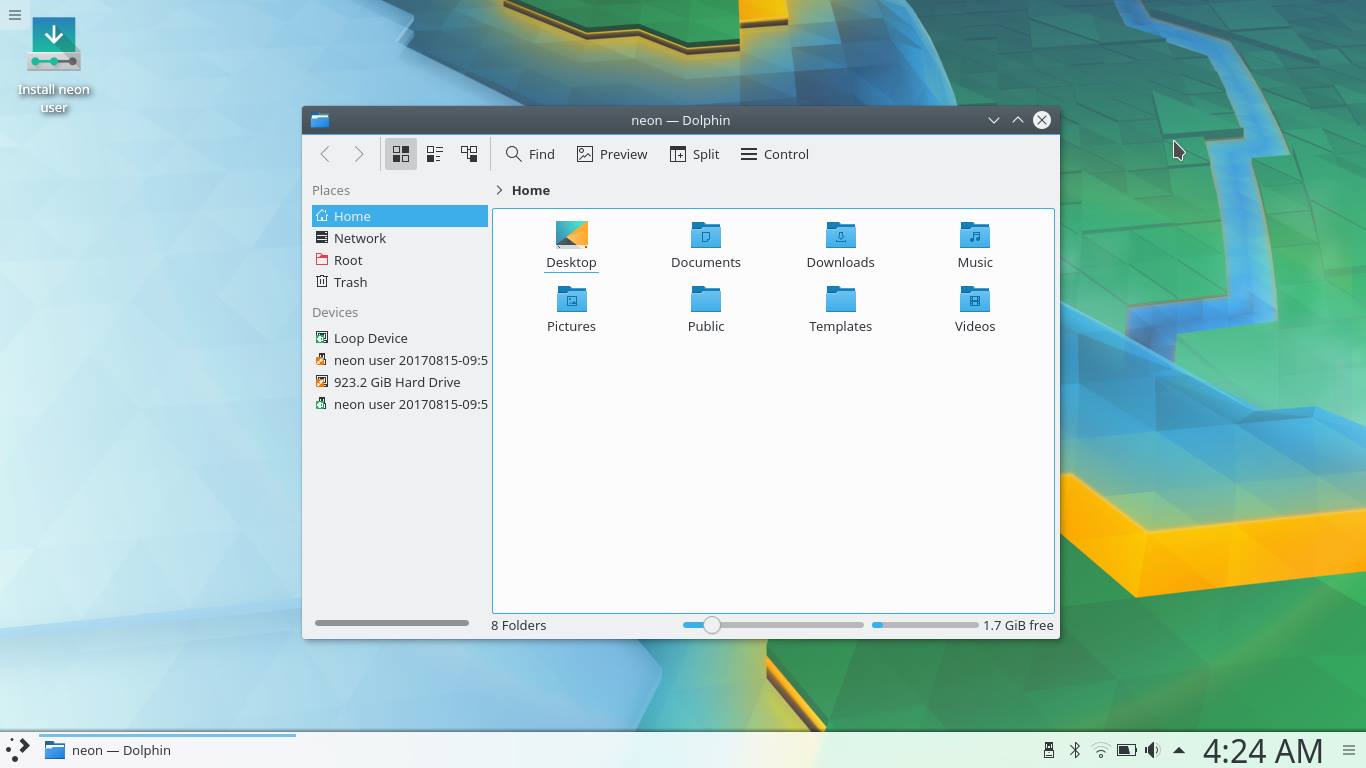Viewport: 1366px width, 768px height.
Task: Open the Music folder
Action: [975, 245]
